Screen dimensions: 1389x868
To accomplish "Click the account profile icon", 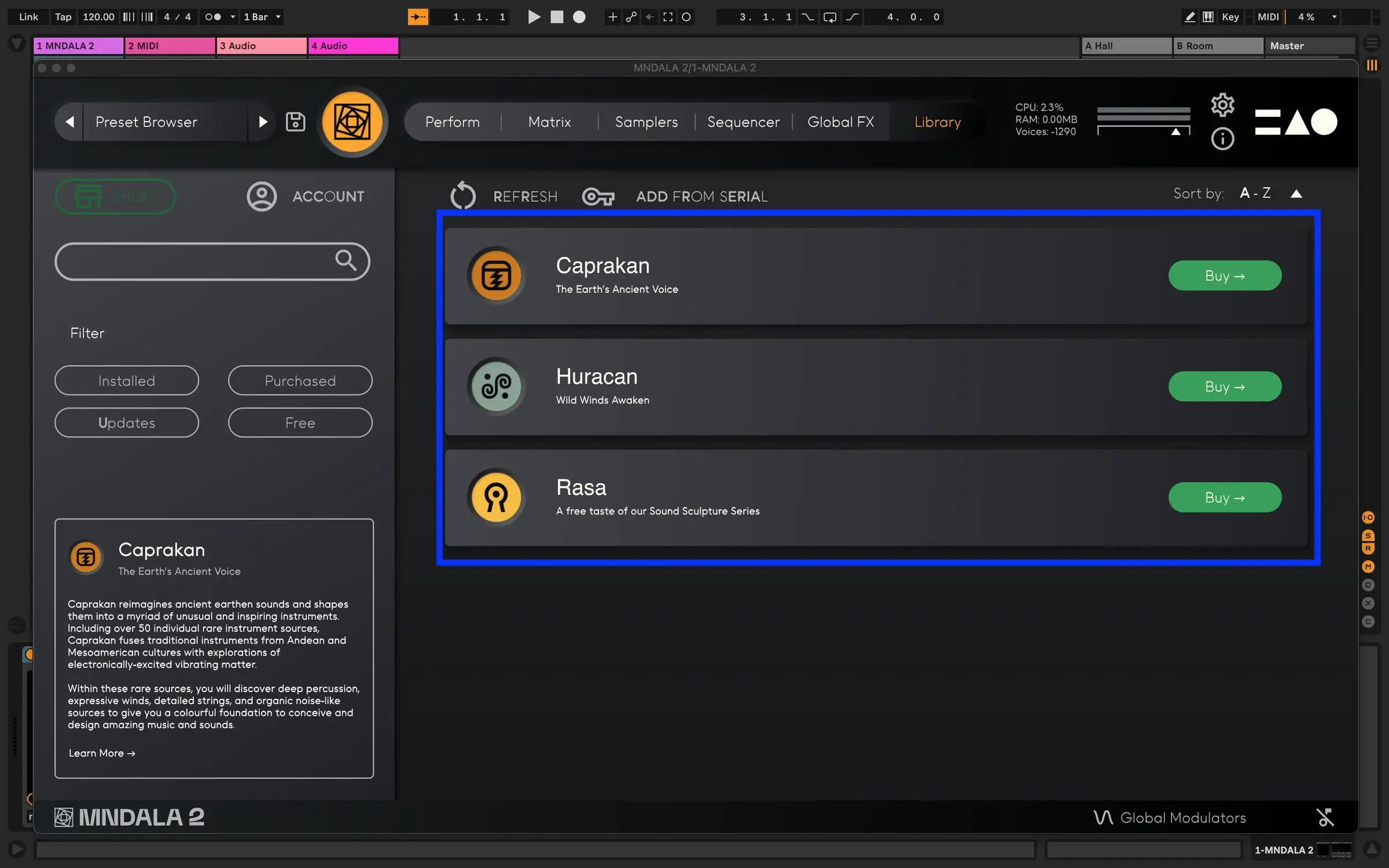I will [x=262, y=196].
